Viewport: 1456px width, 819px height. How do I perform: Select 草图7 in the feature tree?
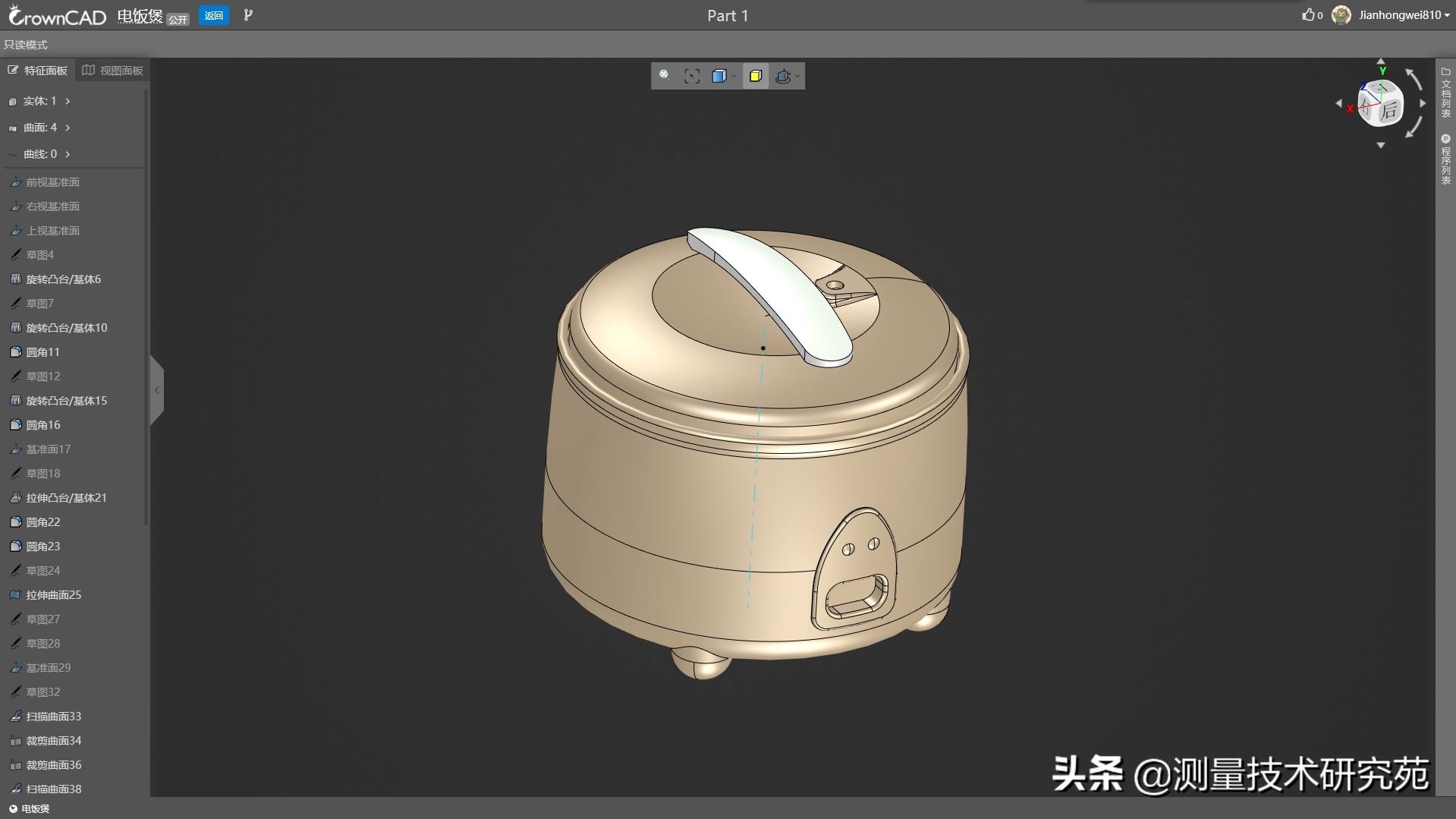pos(39,304)
